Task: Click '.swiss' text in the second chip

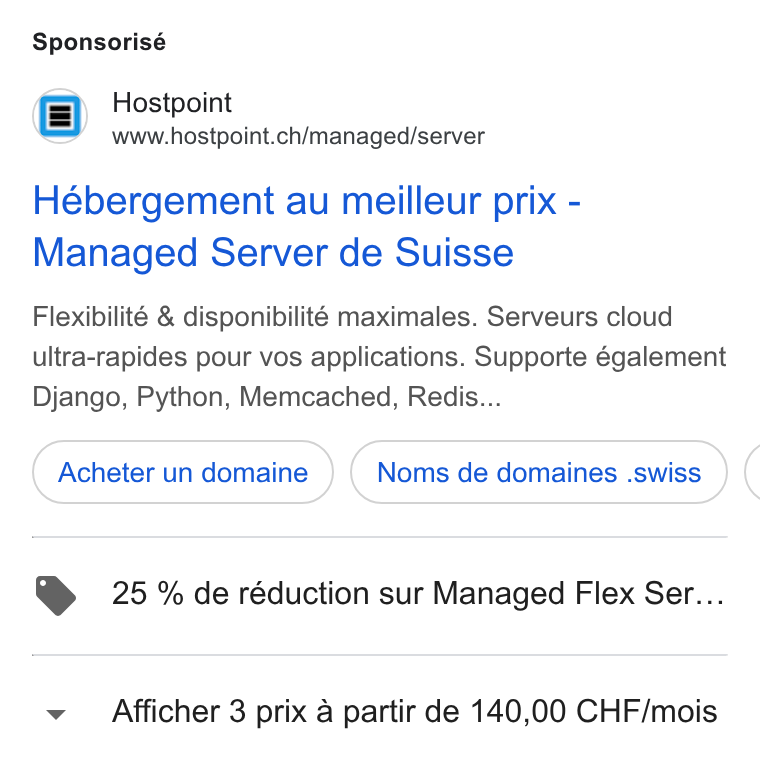Action: [x=664, y=473]
